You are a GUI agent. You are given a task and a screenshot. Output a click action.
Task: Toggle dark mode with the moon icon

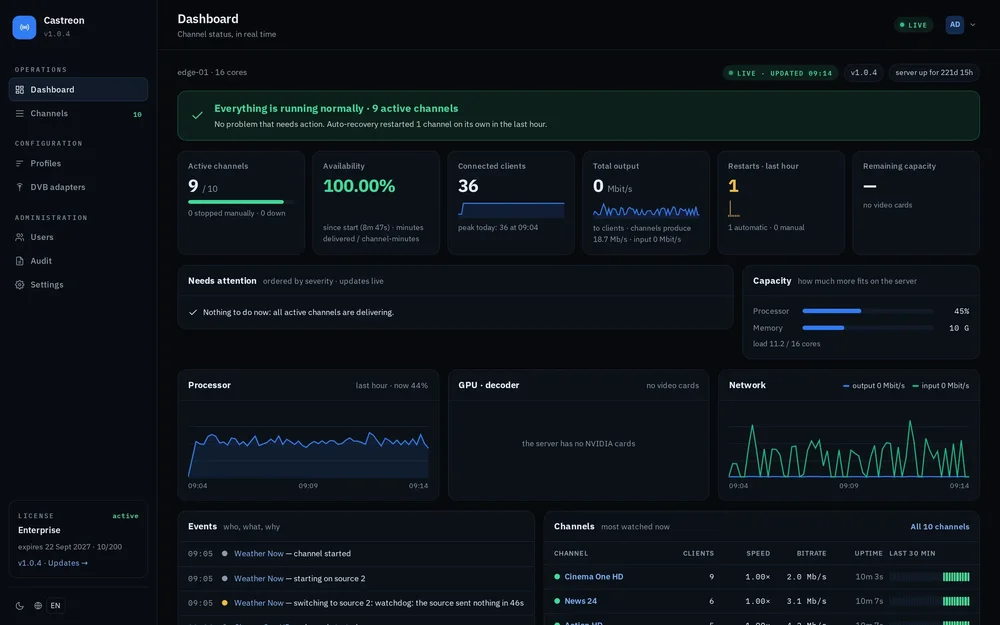click(x=20, y=606)
